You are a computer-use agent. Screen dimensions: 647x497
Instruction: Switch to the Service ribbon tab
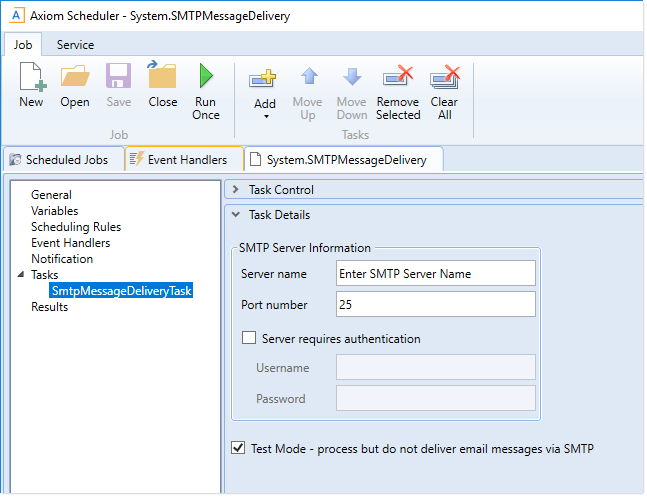(75, 45)
